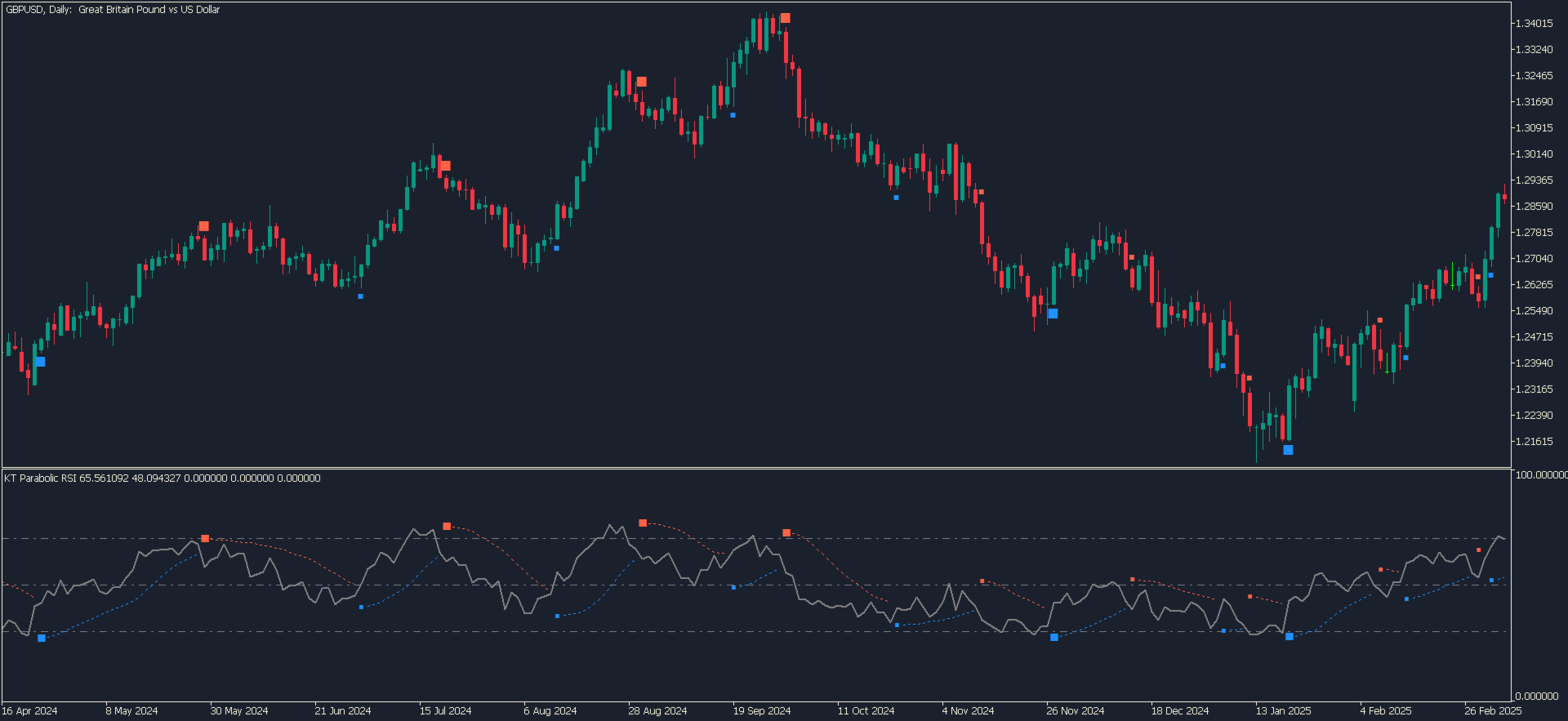Image resolution: width=1568 pixels, height=721 pixels.
Task: Click the 11 Oct 2024 date label
Action: tap(866, 711)
